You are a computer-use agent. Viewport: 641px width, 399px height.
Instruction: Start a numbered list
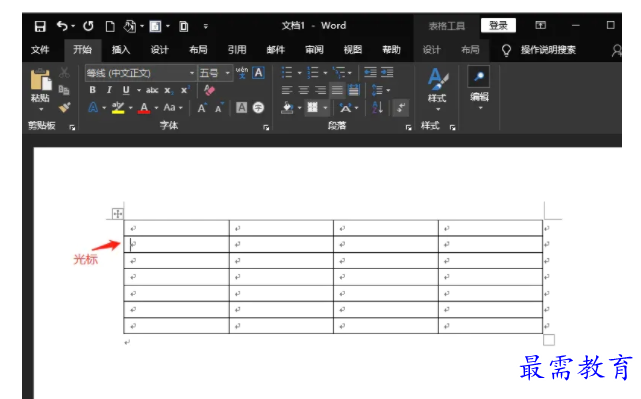pos(313,73)
